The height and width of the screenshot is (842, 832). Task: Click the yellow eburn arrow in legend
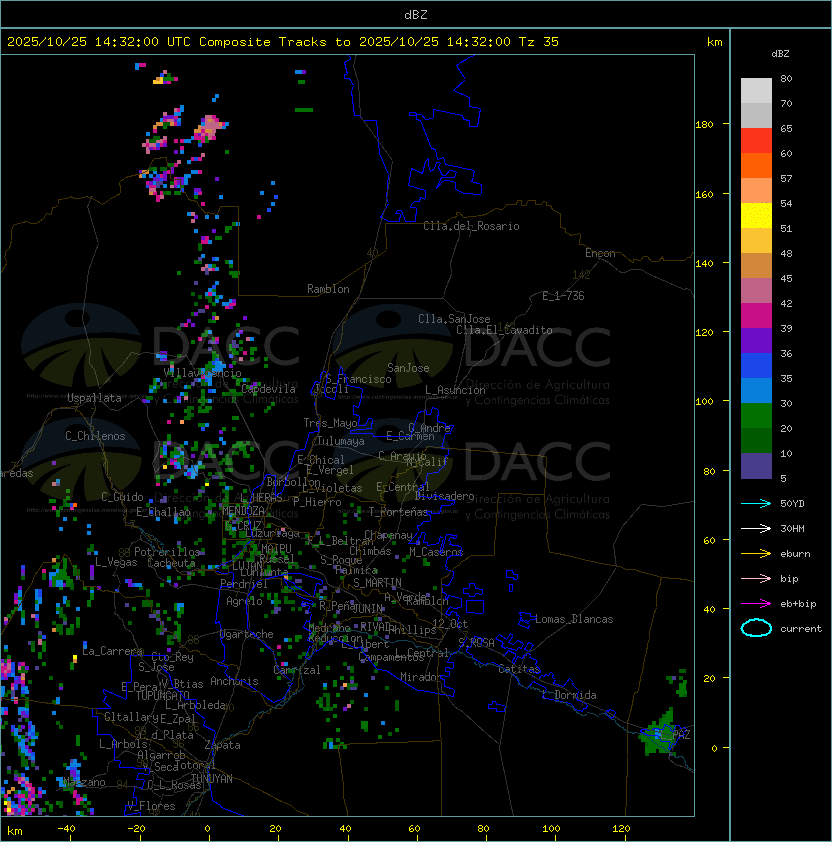coord(756,554)
